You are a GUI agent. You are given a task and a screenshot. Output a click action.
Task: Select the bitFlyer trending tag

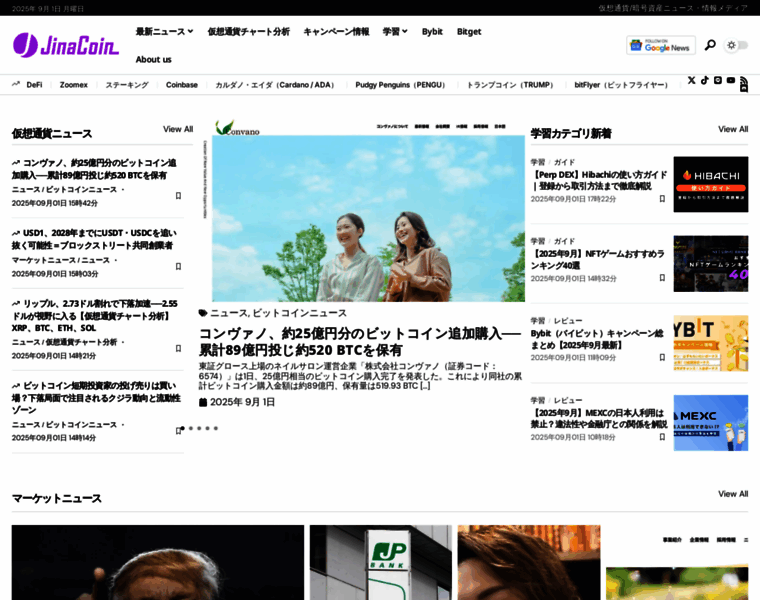click(x=622, y=85)
